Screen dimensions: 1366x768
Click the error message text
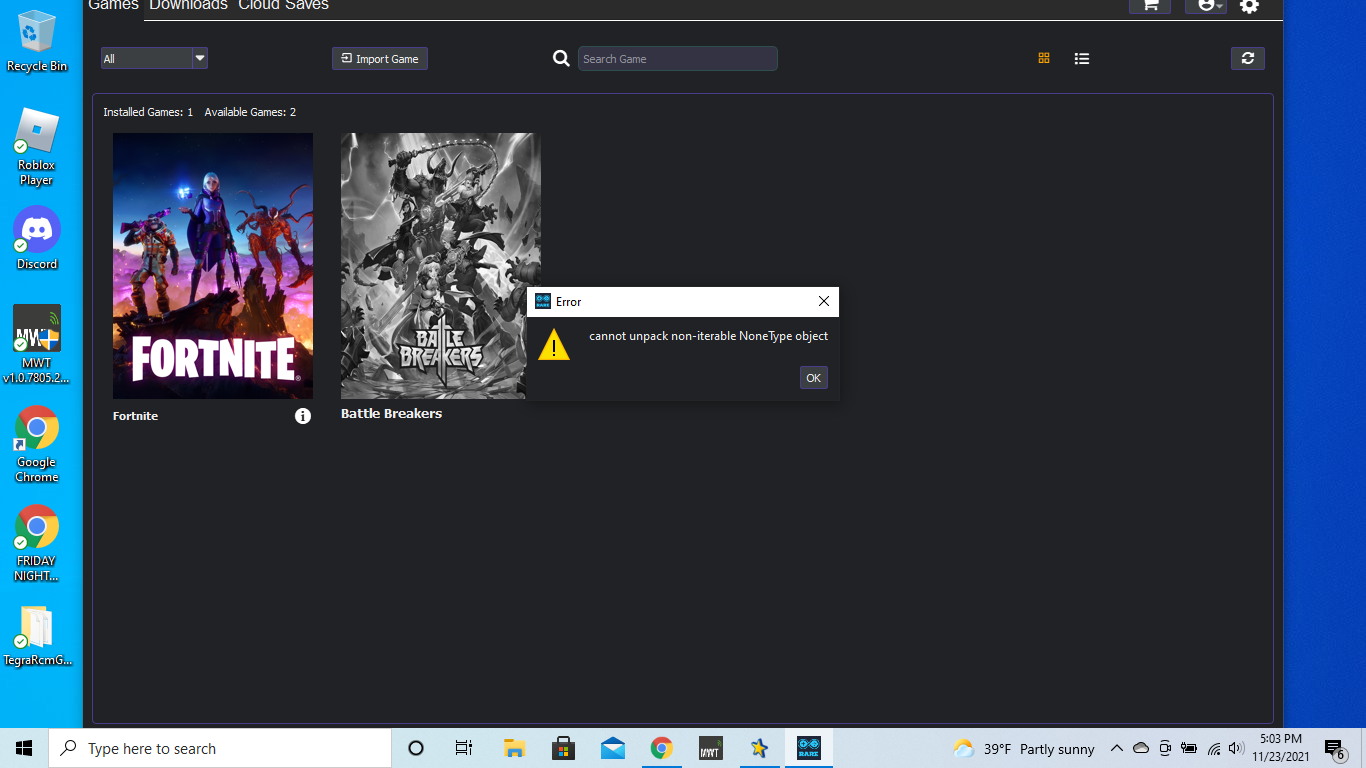coord(709,336)
